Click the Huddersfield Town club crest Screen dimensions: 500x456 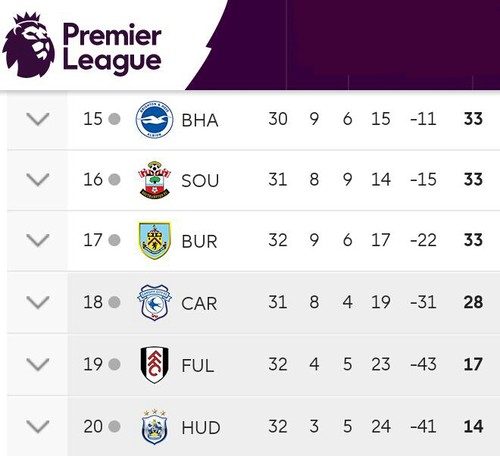click(154, 427)
